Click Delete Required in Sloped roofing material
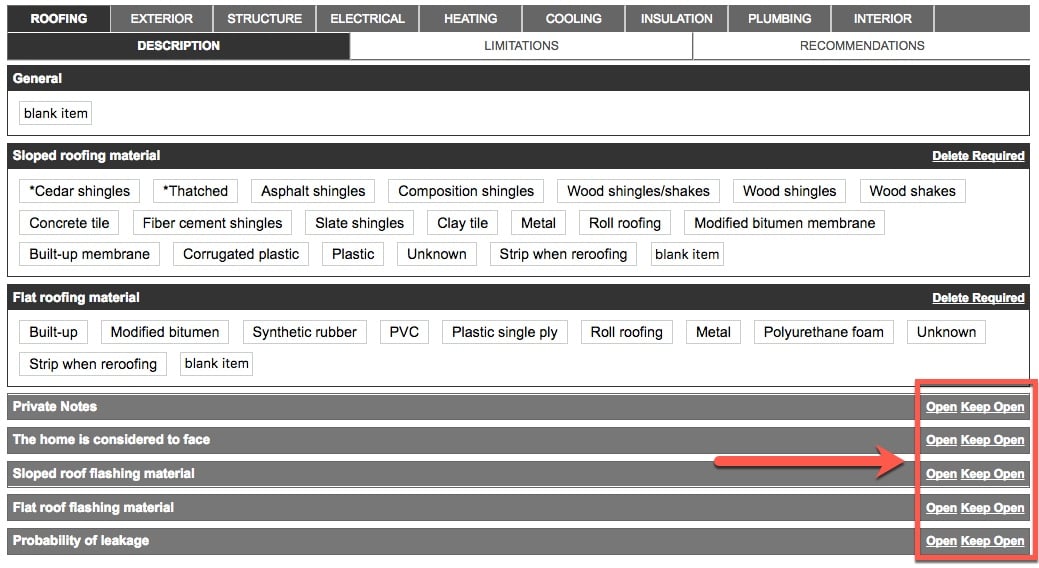The width and height of the screenshot is (1039, 568). tap(977, 156)
